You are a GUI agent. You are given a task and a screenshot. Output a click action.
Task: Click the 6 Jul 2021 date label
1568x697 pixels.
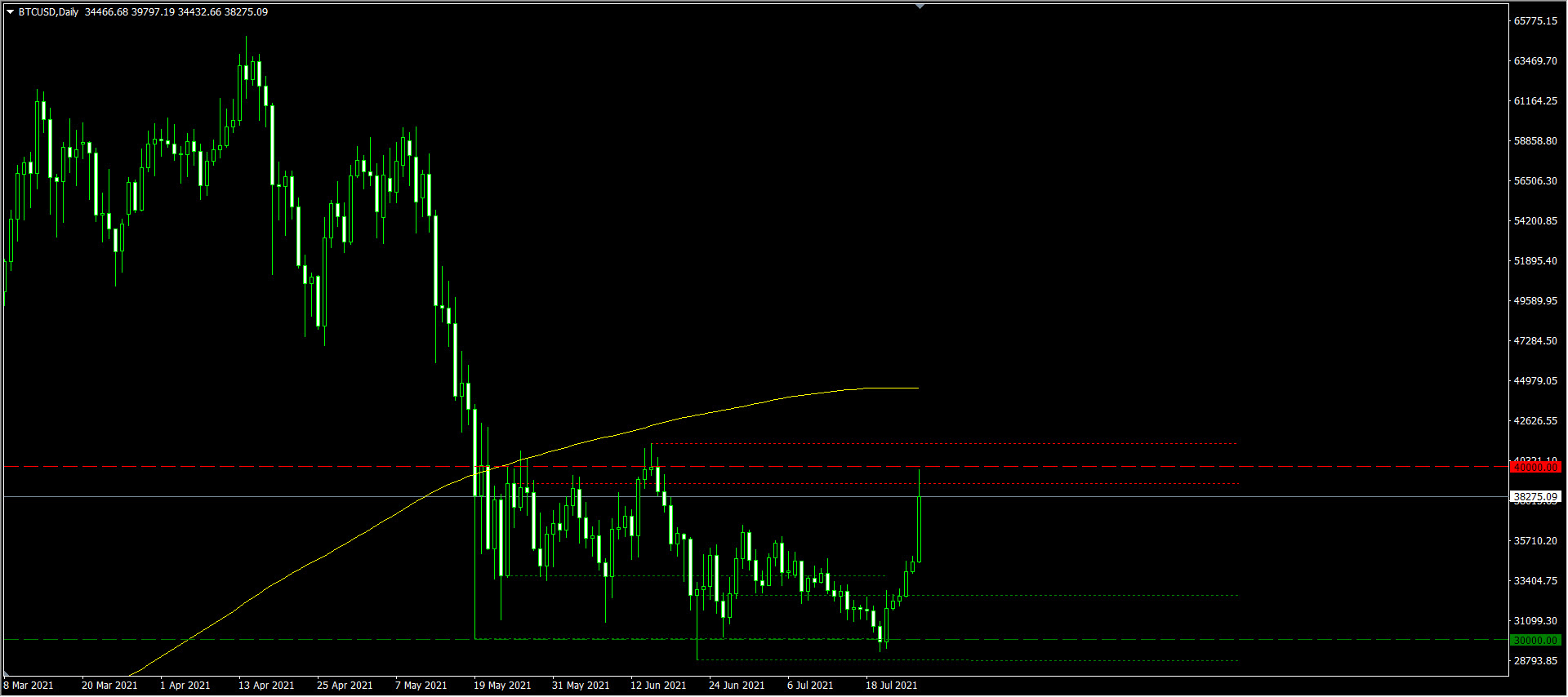pos(811,686)
